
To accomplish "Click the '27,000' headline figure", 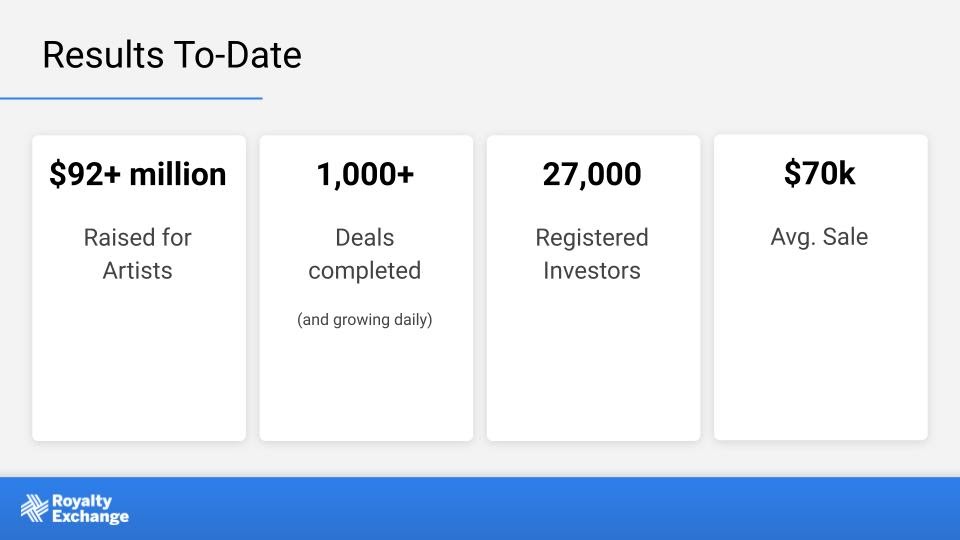I will tap(592, 174).
